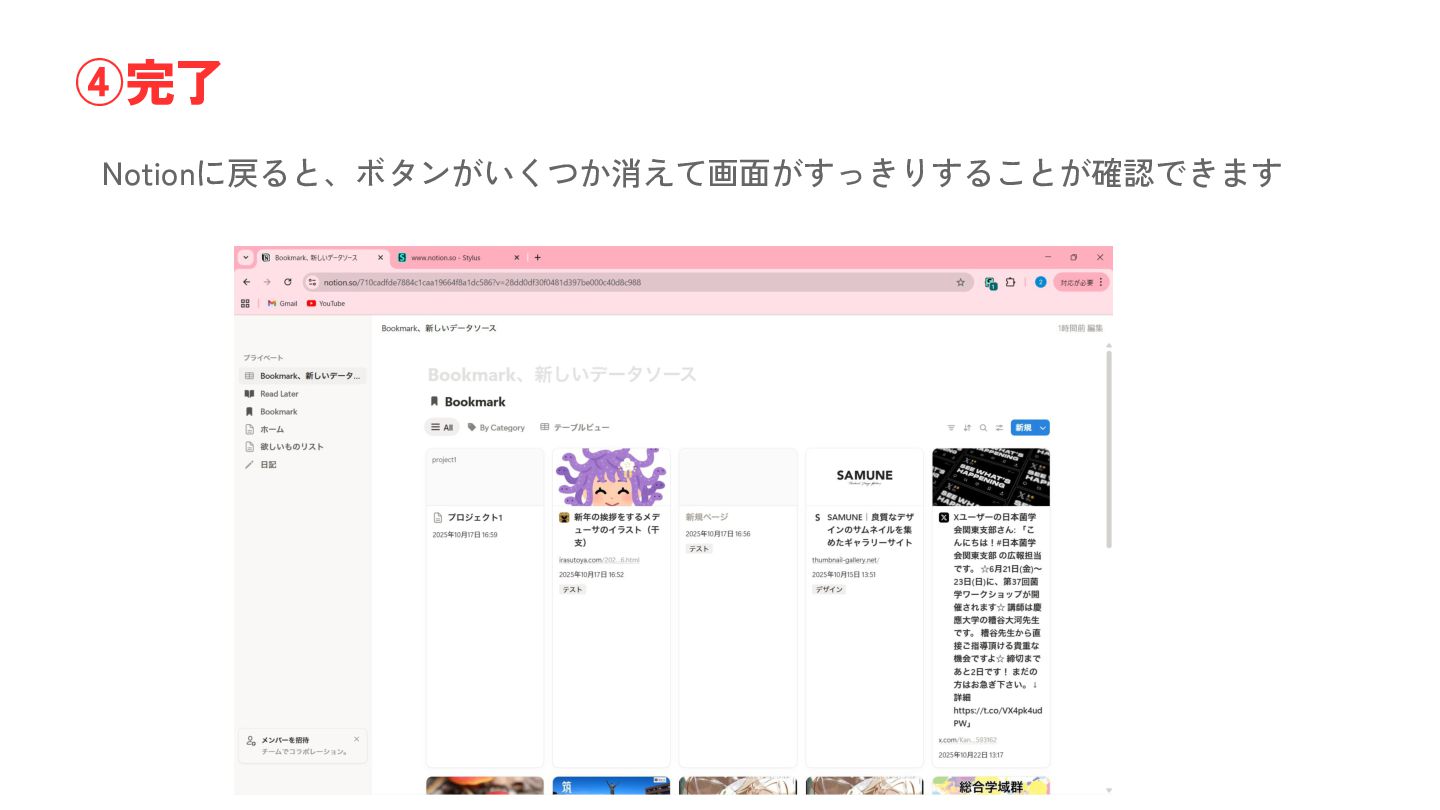Select the All view tab
Viewport: 1440px width, 810px height.
tap(441, 427)
